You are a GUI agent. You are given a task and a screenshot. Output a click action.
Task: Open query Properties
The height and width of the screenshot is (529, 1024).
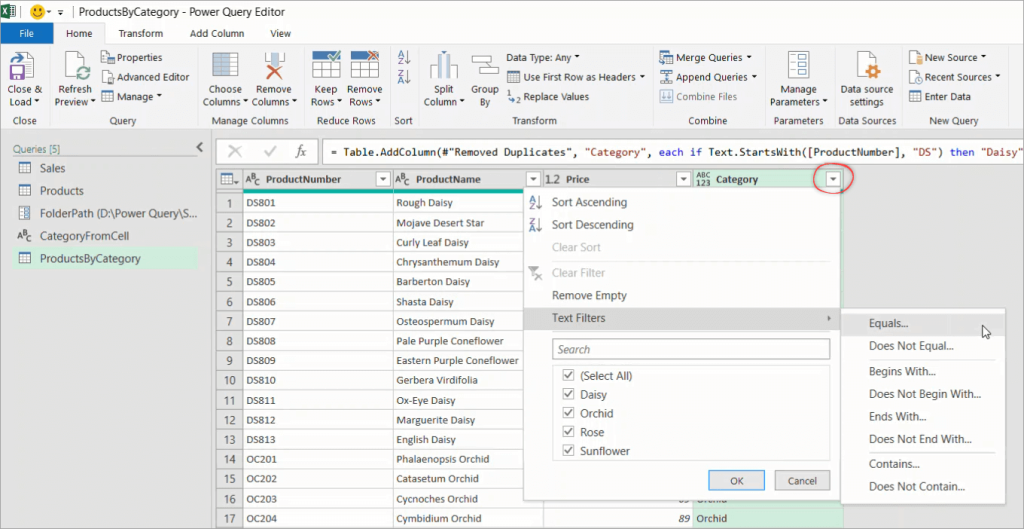pos(131,57)
